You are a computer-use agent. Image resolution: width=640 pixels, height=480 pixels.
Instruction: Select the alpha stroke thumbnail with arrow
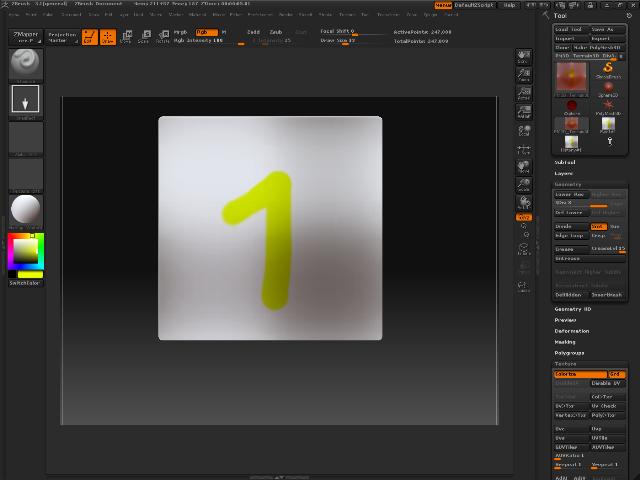tap(25, 99)
